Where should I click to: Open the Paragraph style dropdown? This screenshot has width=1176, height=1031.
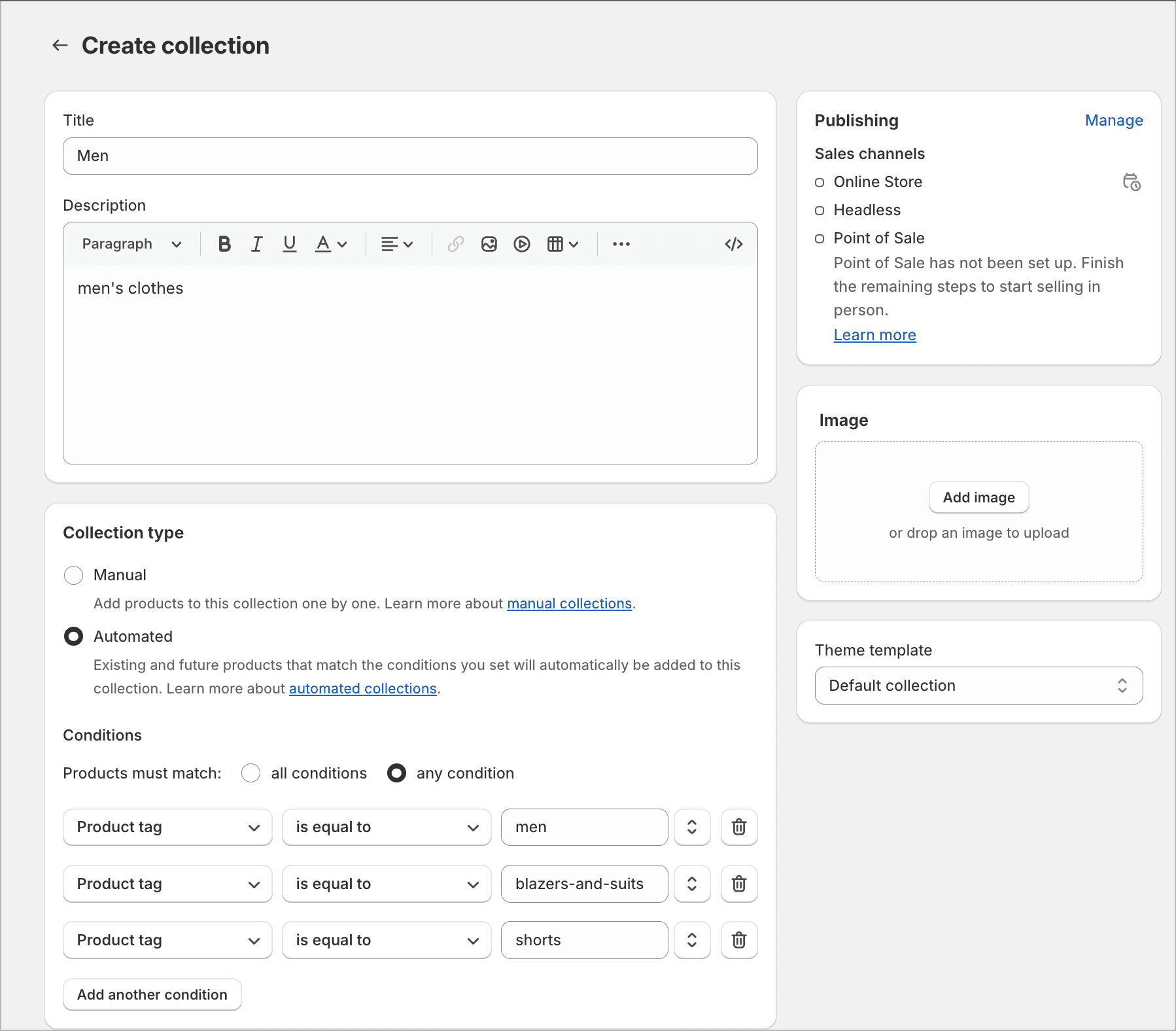coord(131,243)
